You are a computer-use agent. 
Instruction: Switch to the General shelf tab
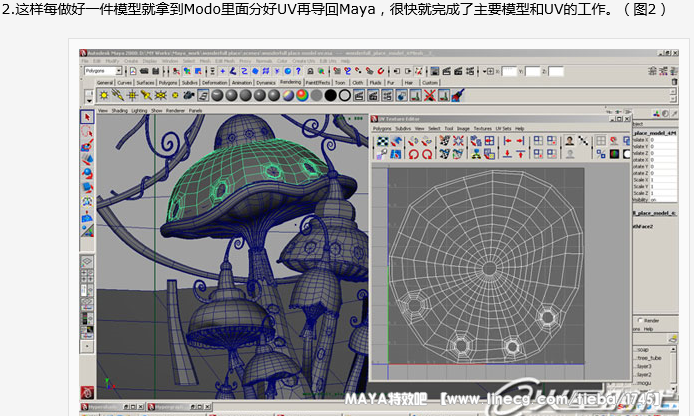point(105,83)
